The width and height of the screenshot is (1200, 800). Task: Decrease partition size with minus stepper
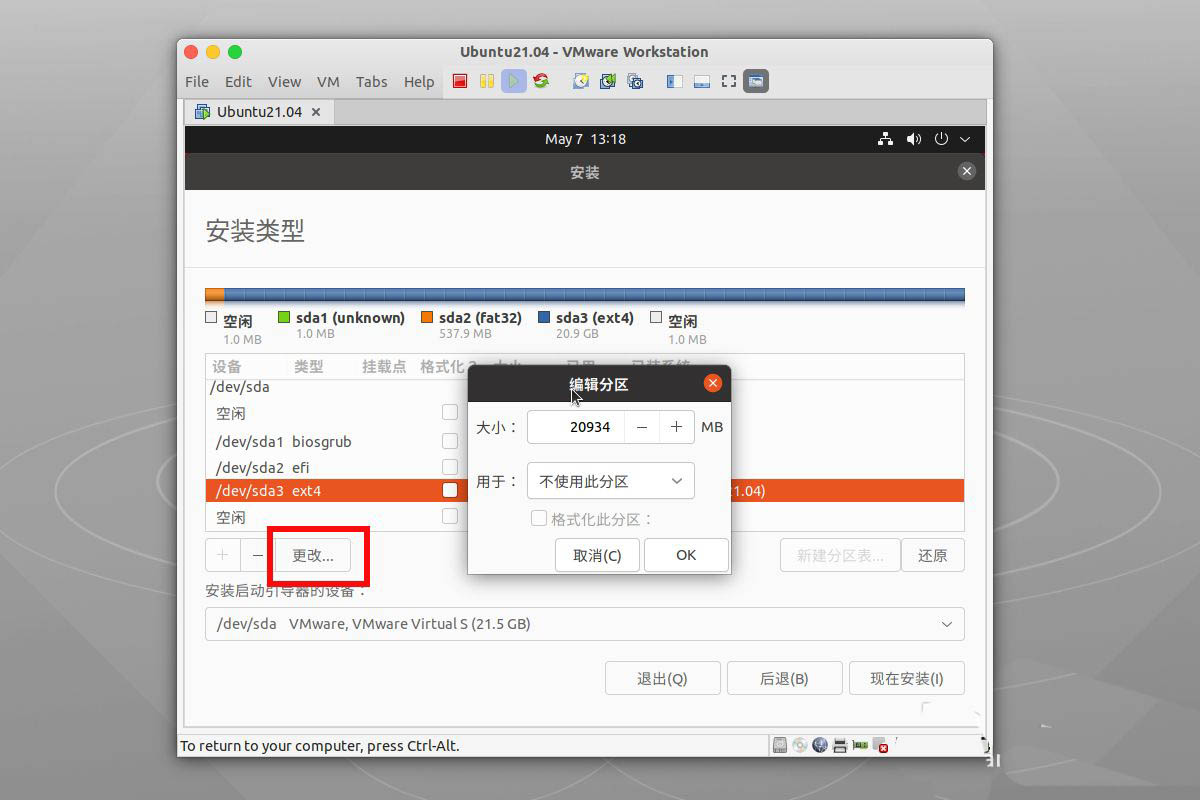point(642,427)
